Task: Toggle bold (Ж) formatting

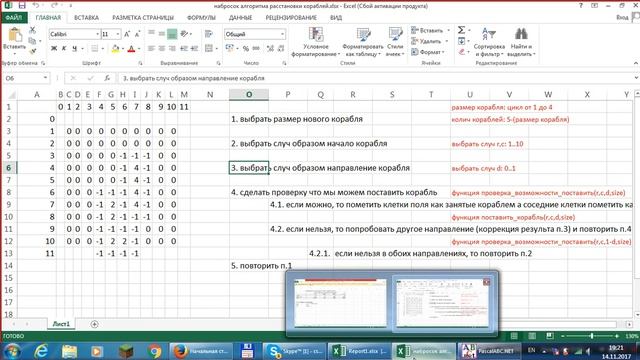Action: (x=53, y=49)
